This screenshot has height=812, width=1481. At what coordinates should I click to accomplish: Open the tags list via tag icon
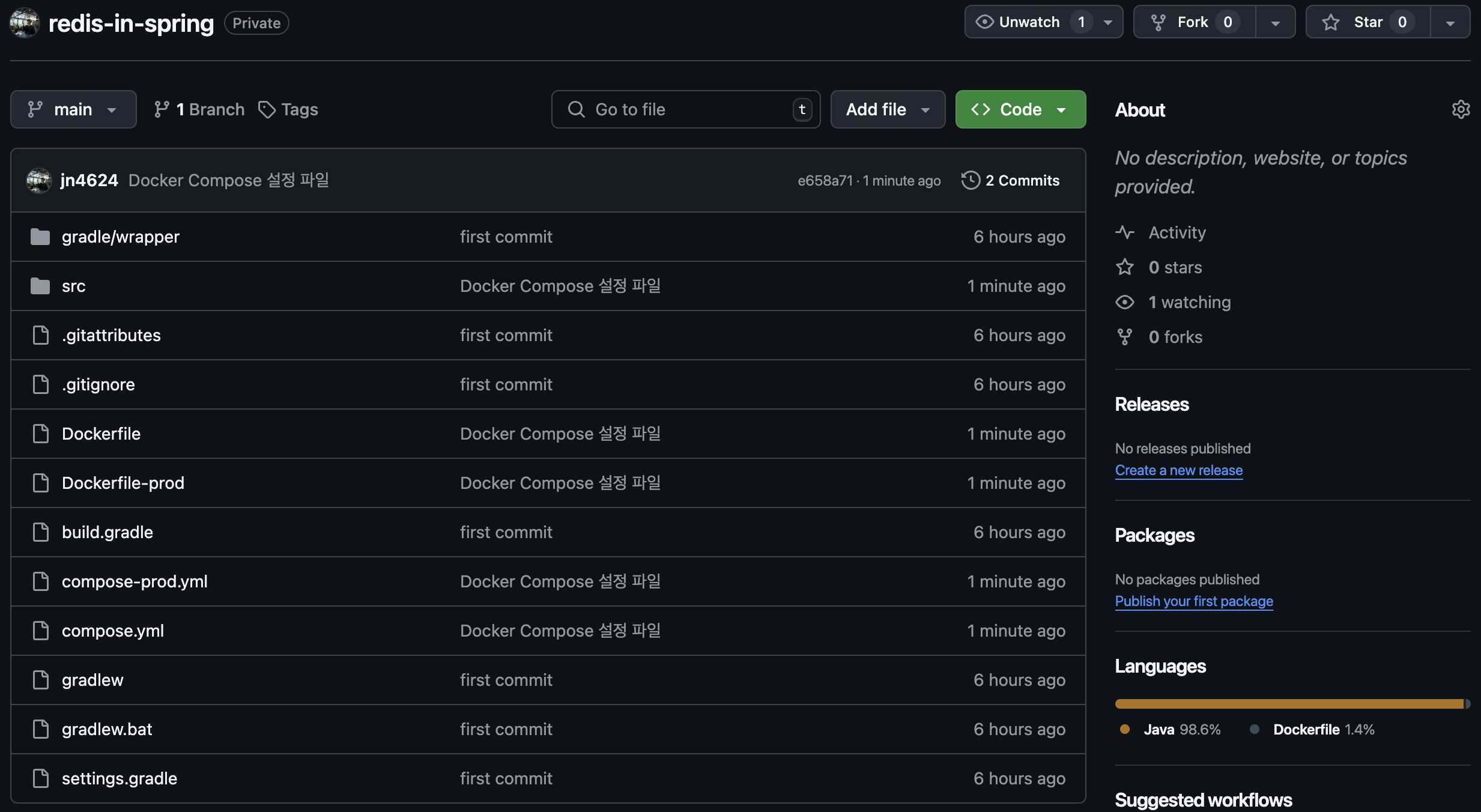pos(268,109)
